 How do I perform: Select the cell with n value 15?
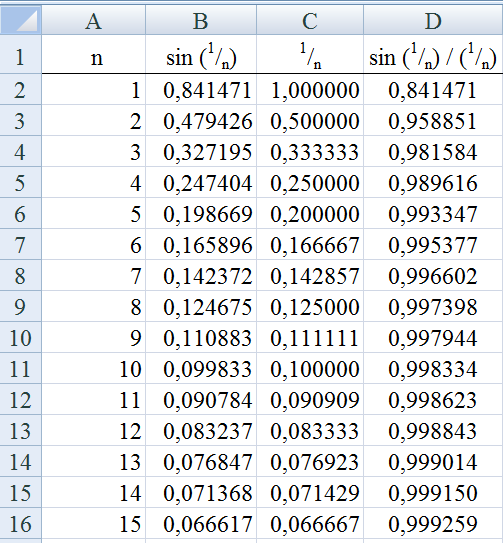pos(94,523)
